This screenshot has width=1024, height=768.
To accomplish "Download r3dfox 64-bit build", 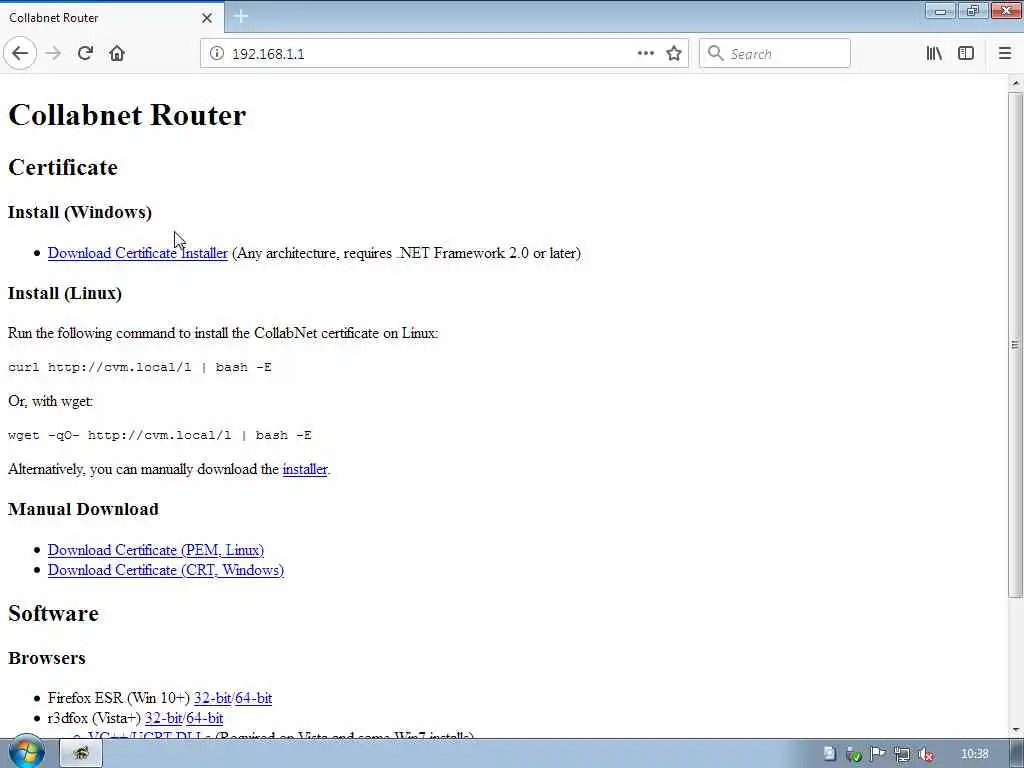I will pos(204,718).
